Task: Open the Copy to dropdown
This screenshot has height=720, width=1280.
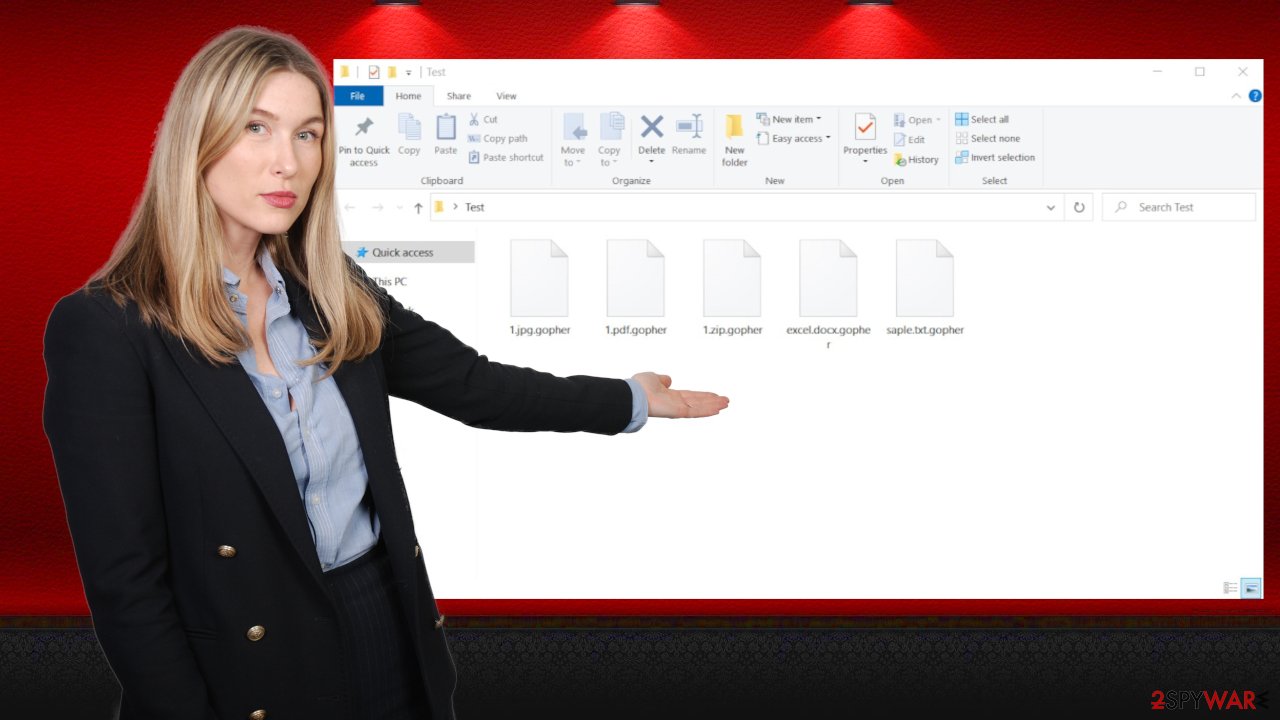Action: coord(610,140)
